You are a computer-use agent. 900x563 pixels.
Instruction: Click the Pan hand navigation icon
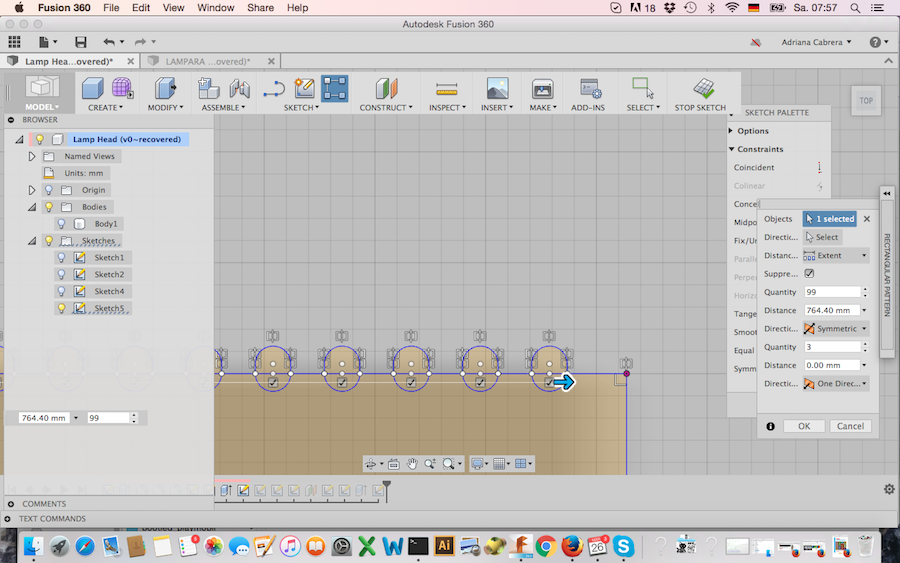(412, 464)
